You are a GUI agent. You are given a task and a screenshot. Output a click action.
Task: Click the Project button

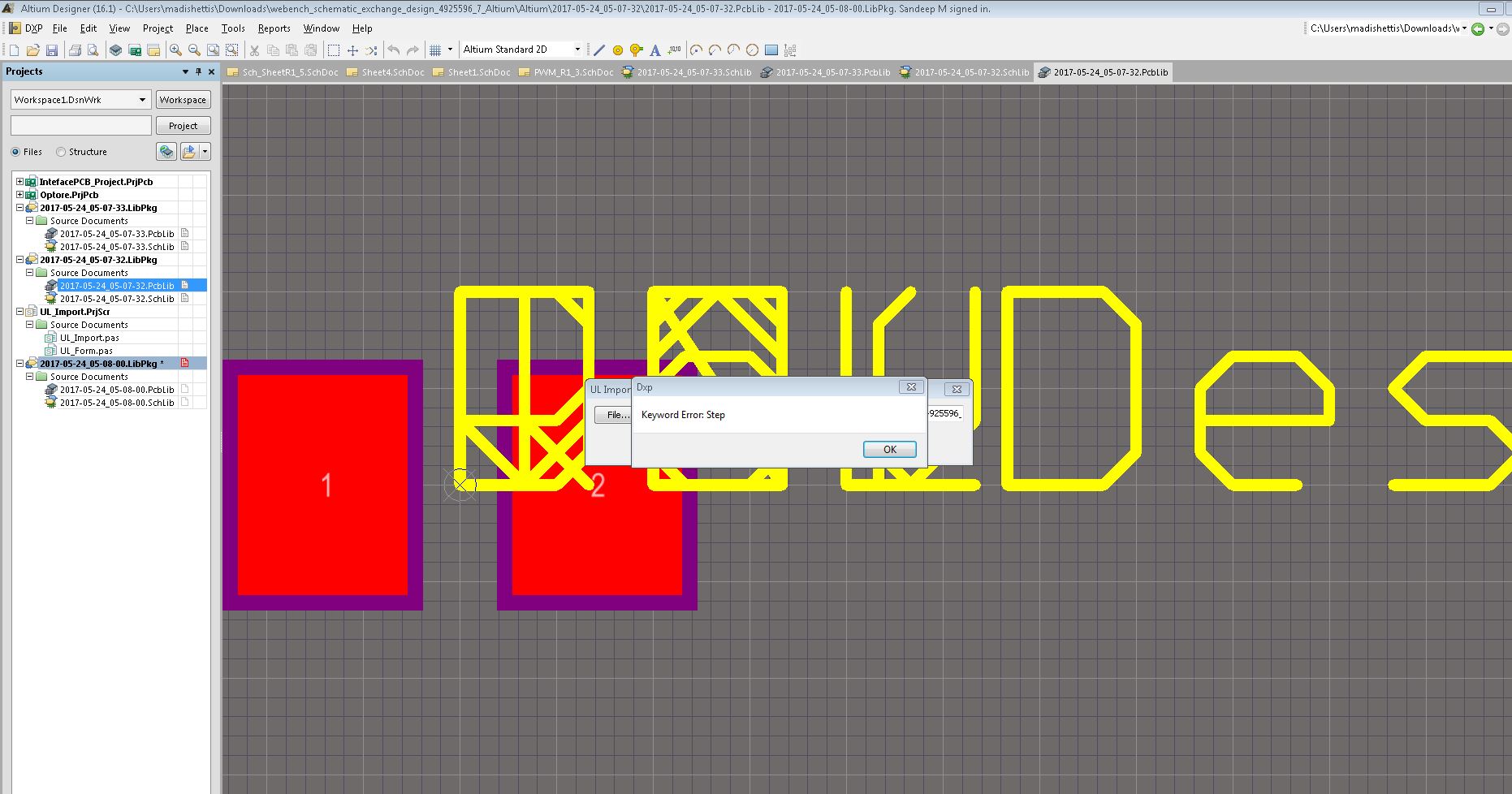coord(183,126)
